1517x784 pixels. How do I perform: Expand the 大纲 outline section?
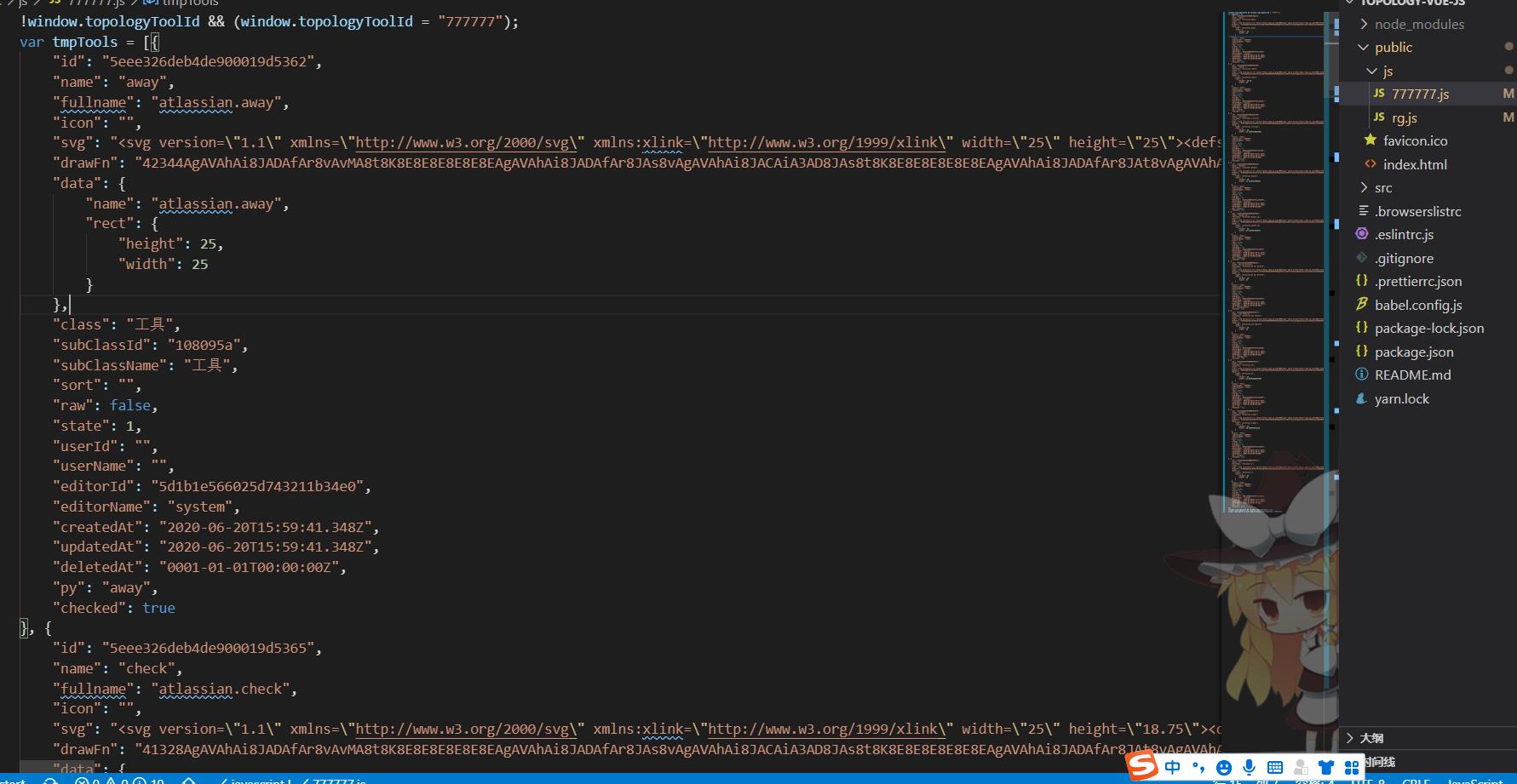click(x=1371, y=738)
